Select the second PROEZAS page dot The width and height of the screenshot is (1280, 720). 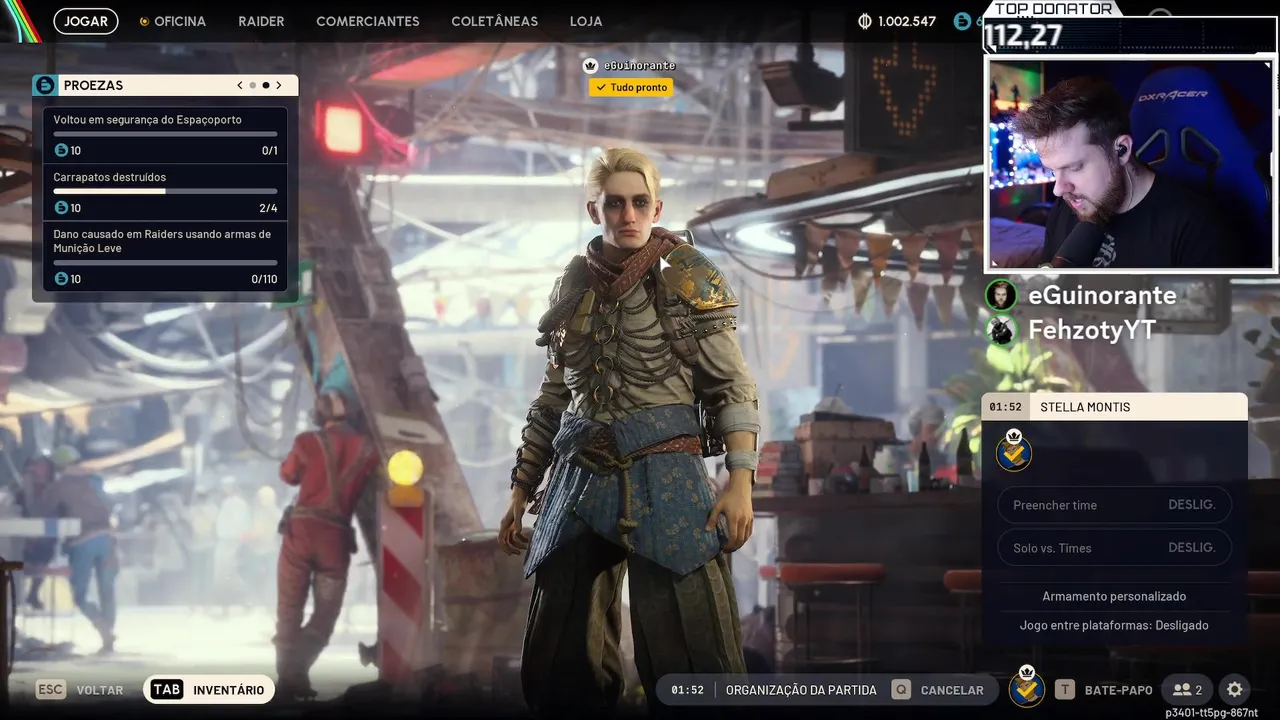(266, 85)
